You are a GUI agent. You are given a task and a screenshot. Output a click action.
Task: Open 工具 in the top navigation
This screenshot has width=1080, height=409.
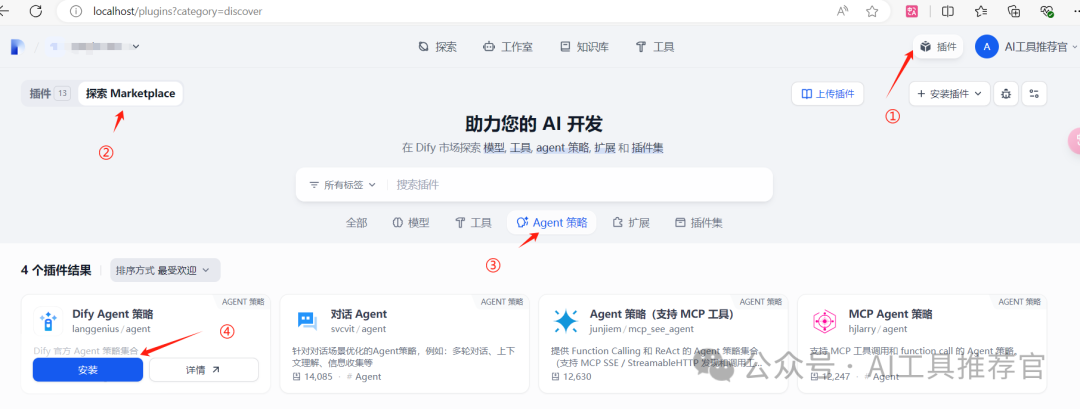point(654,47)
